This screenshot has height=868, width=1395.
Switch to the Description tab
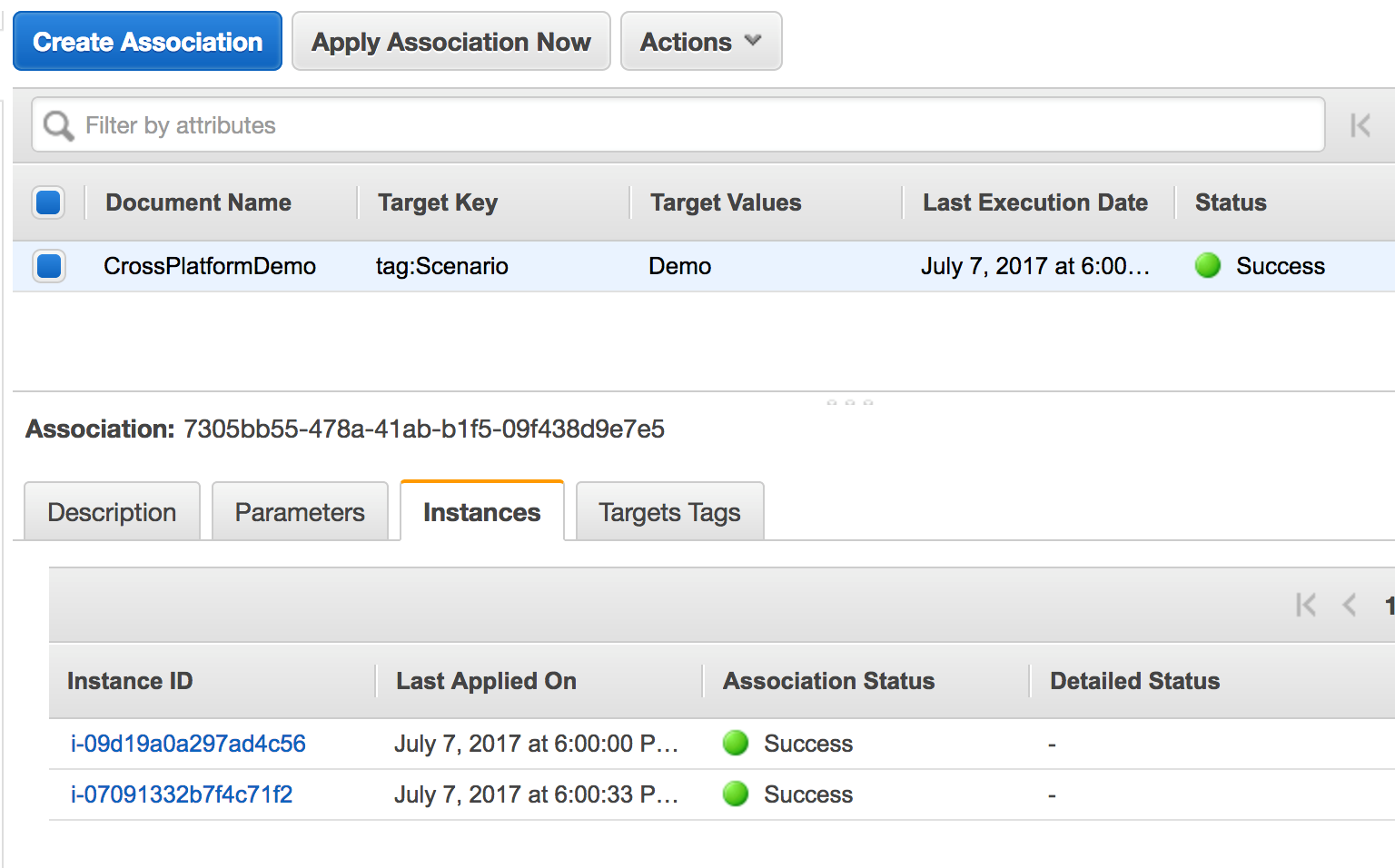coord(112,512)
